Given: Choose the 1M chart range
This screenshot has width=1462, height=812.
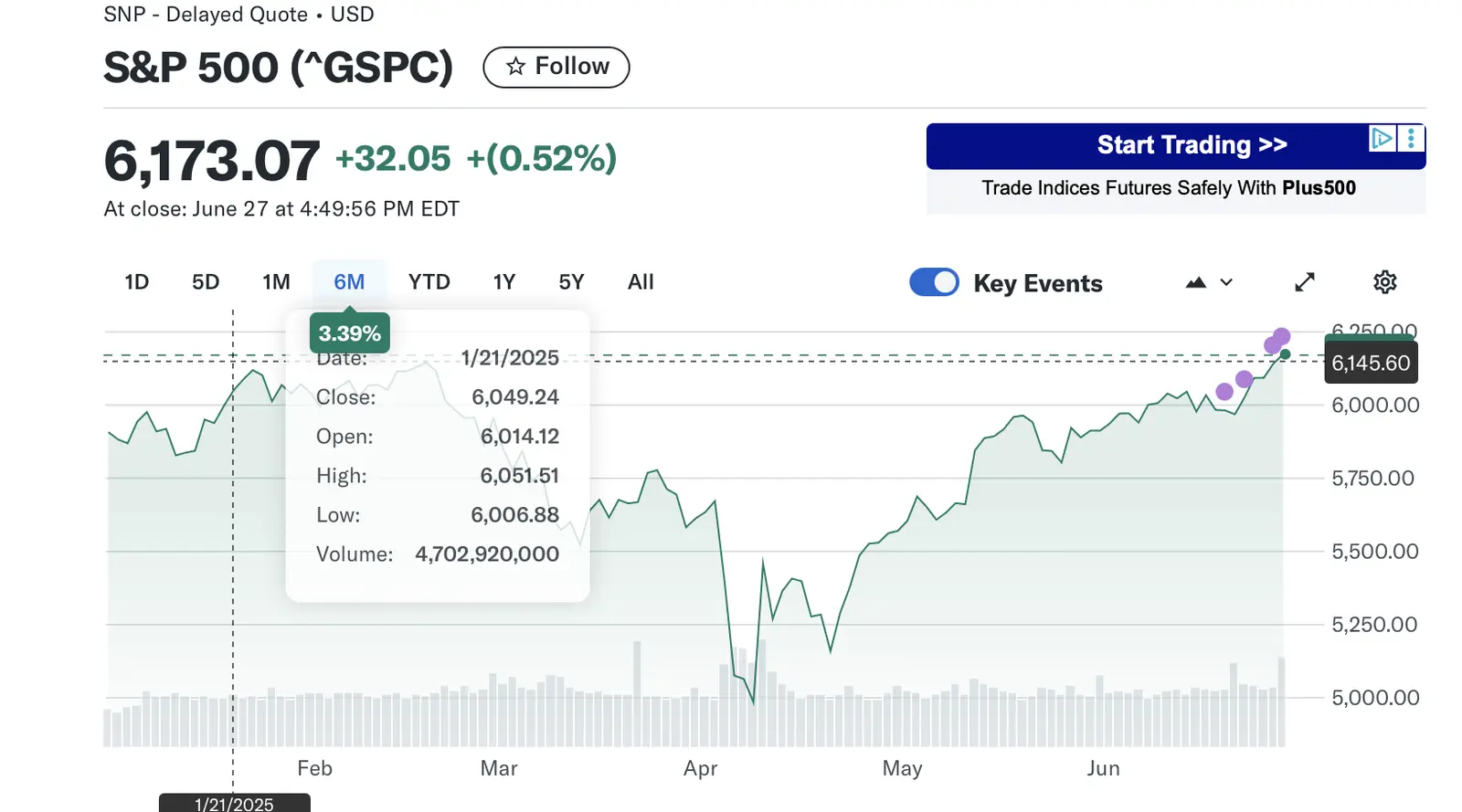Looking at the screenshot, I should 276,282.
